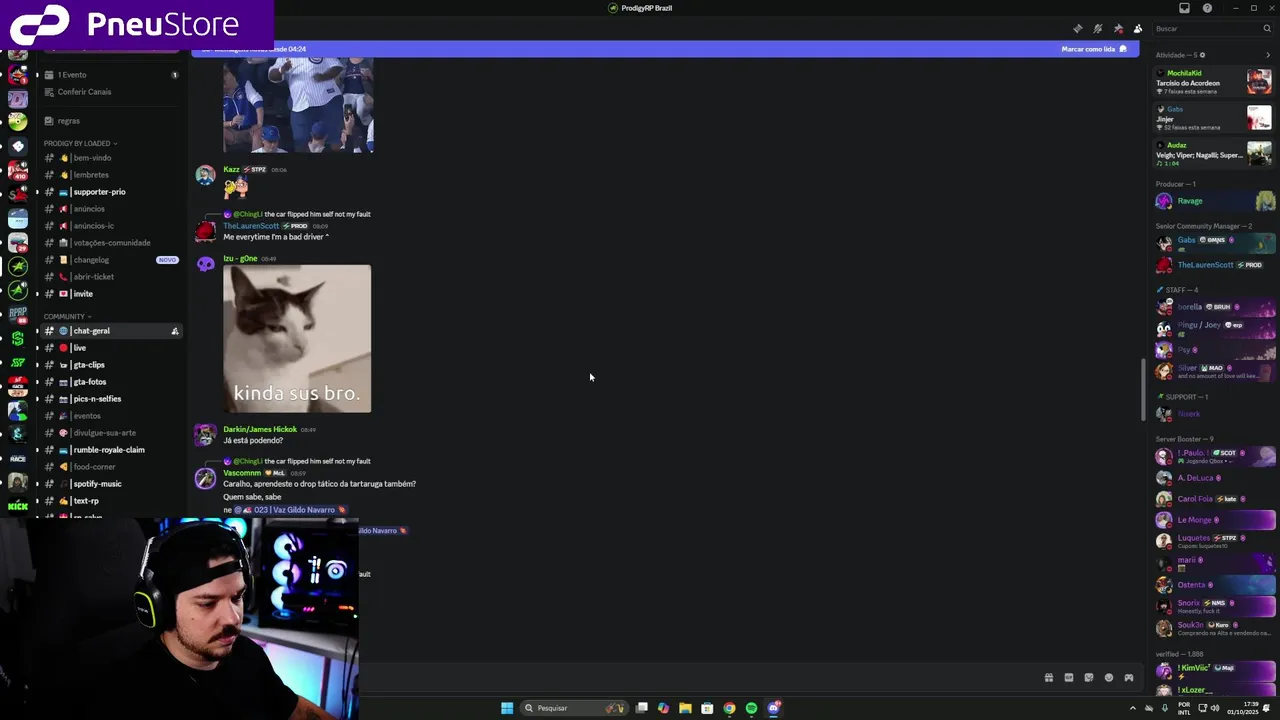This screenshot has width=1280, height=720.
Task: Open the emoji picker icon
Action: [1108, 678]
